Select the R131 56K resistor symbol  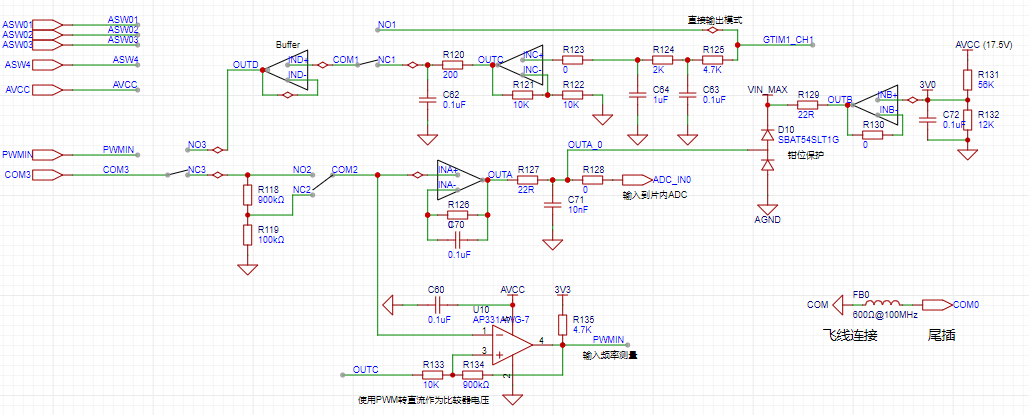[966, 79]
